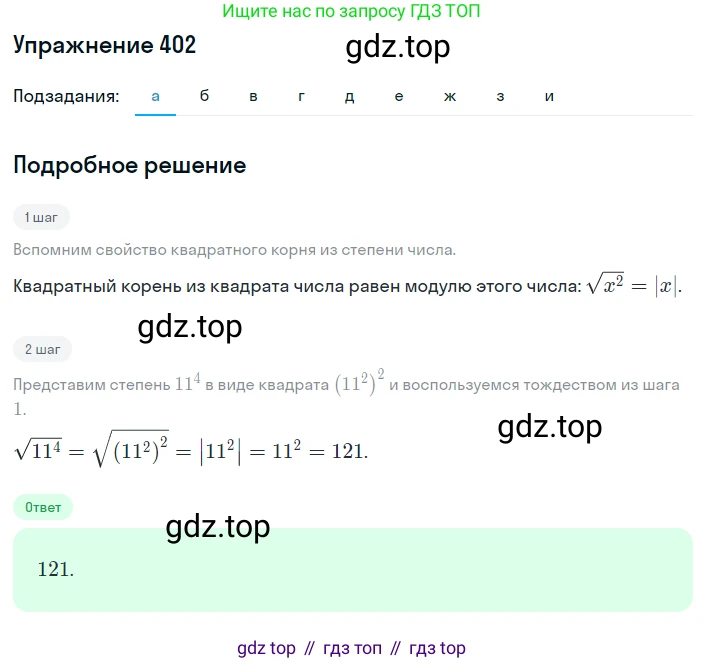This screenshot has height=663, width=705.
Task: Open subtask tab в
Action: [x=253, y=96]
